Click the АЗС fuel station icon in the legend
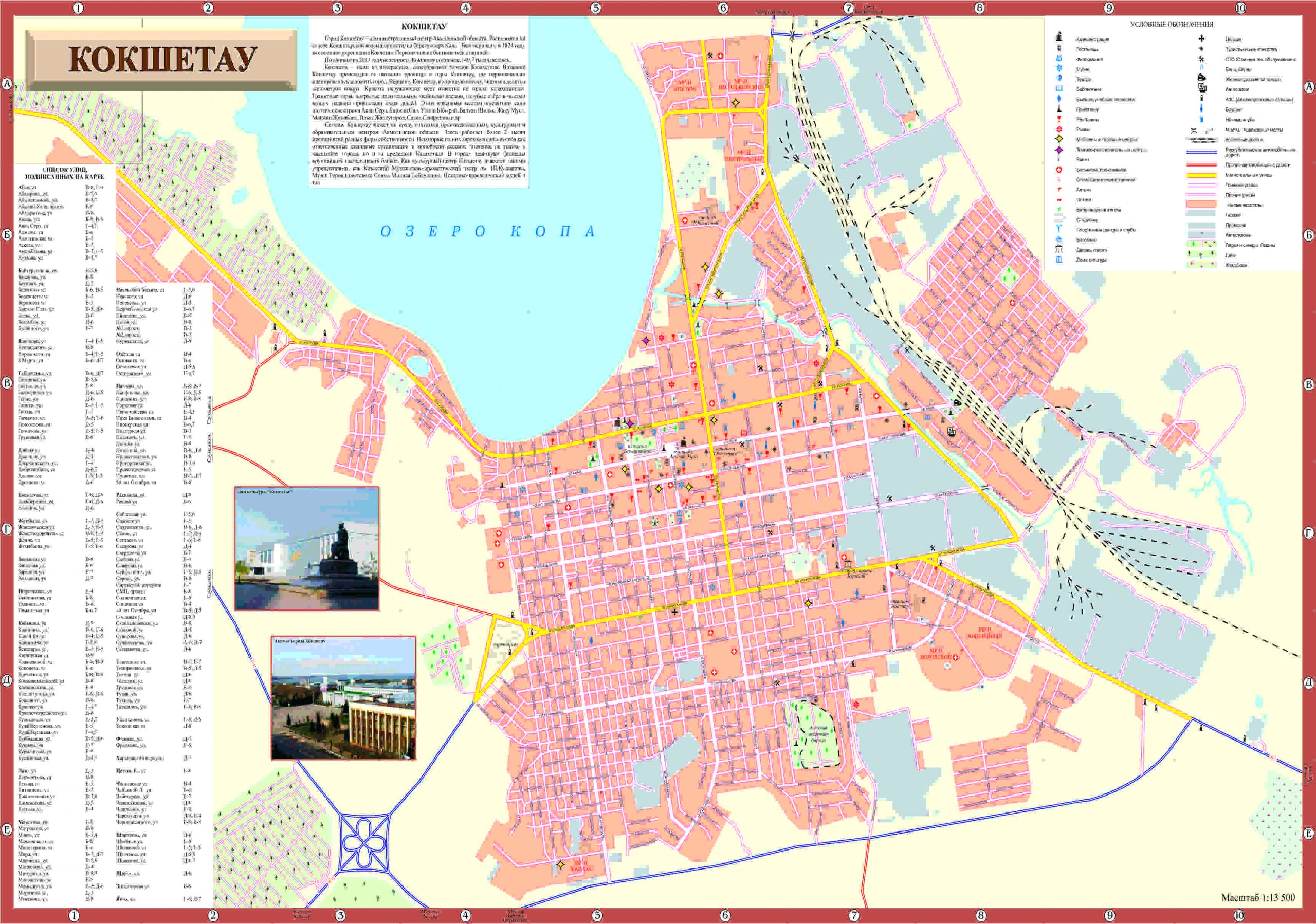Image resolution: width=1316 pixels, height=924 pixels. click(x=1201, y=98)
